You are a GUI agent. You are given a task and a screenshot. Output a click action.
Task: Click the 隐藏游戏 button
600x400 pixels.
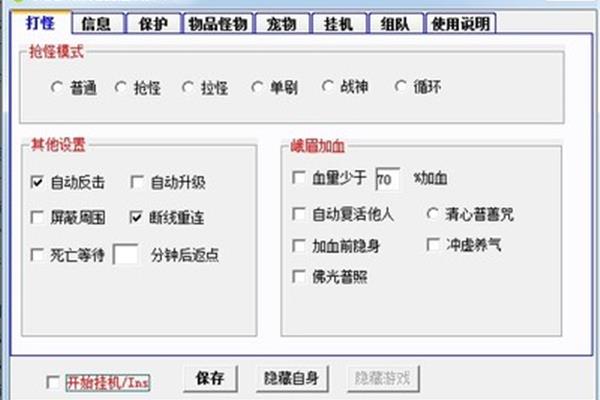pos(383,379)
